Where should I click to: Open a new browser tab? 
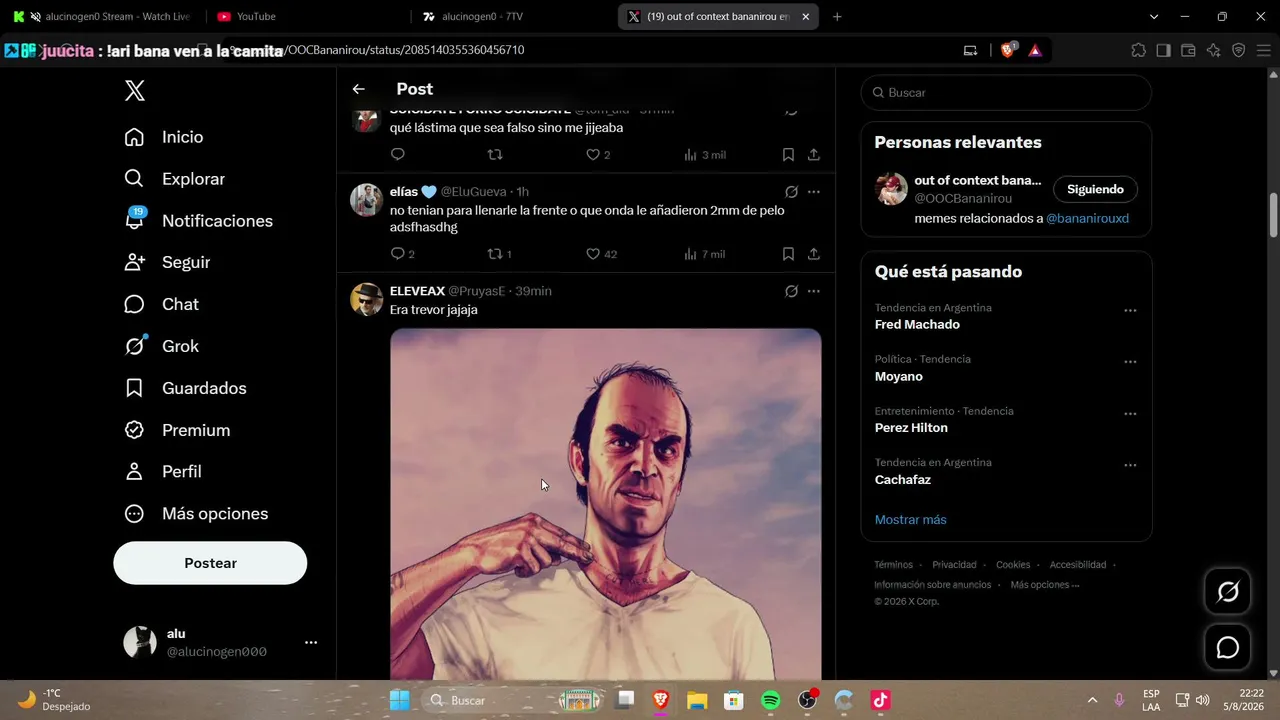point(837,16)
